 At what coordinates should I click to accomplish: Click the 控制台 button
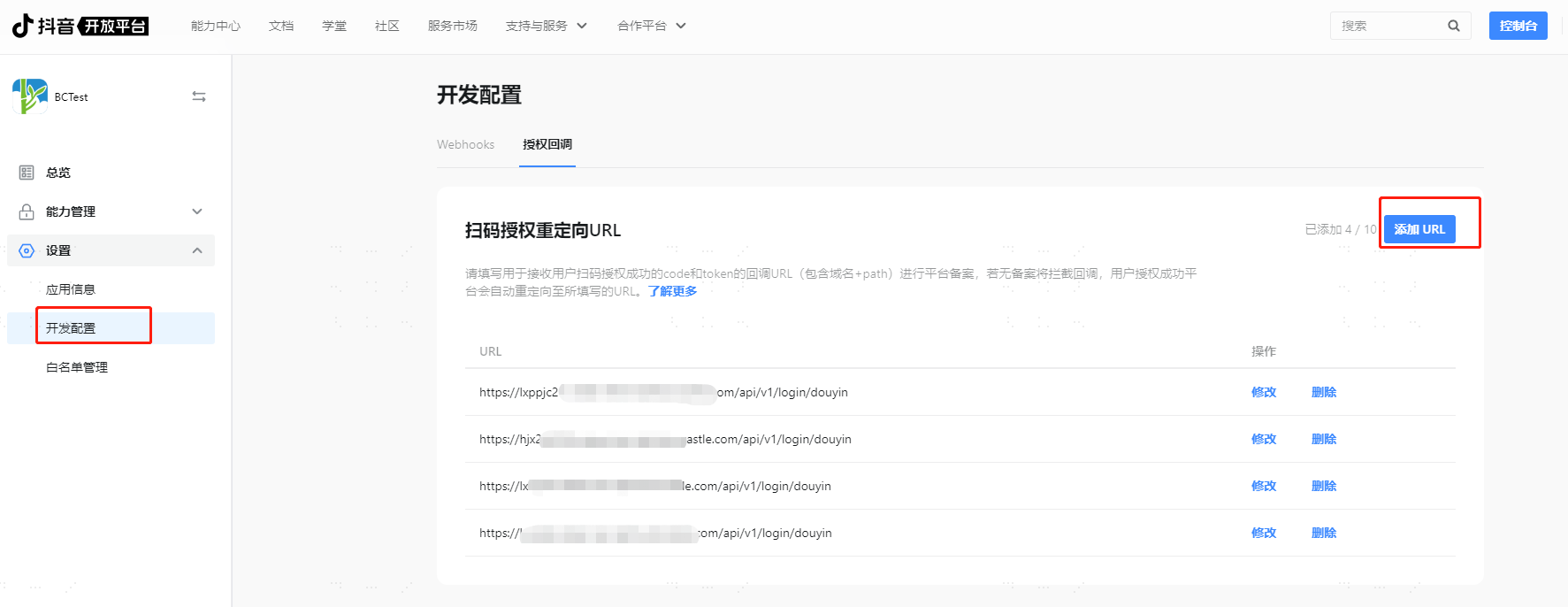[1518, 26]
